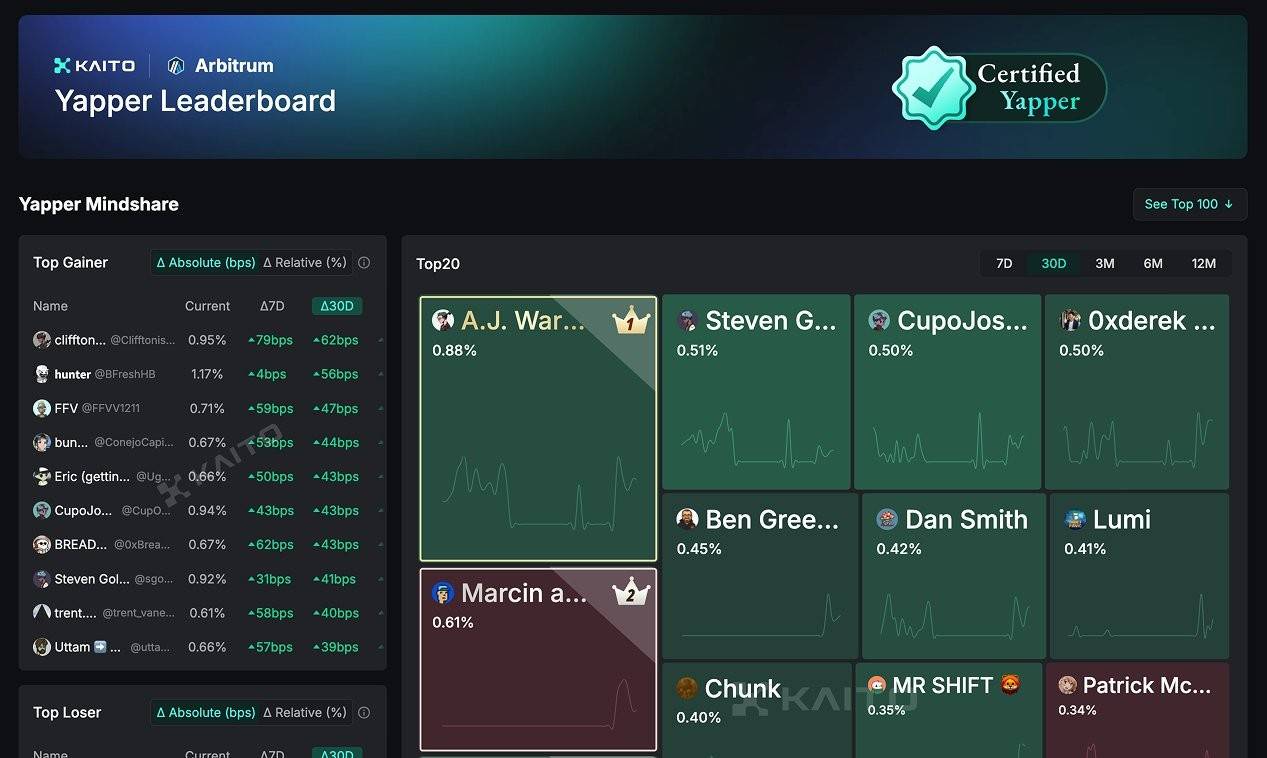Click the Certified Yapper badge
The image size is (1267, 758).
999,88
